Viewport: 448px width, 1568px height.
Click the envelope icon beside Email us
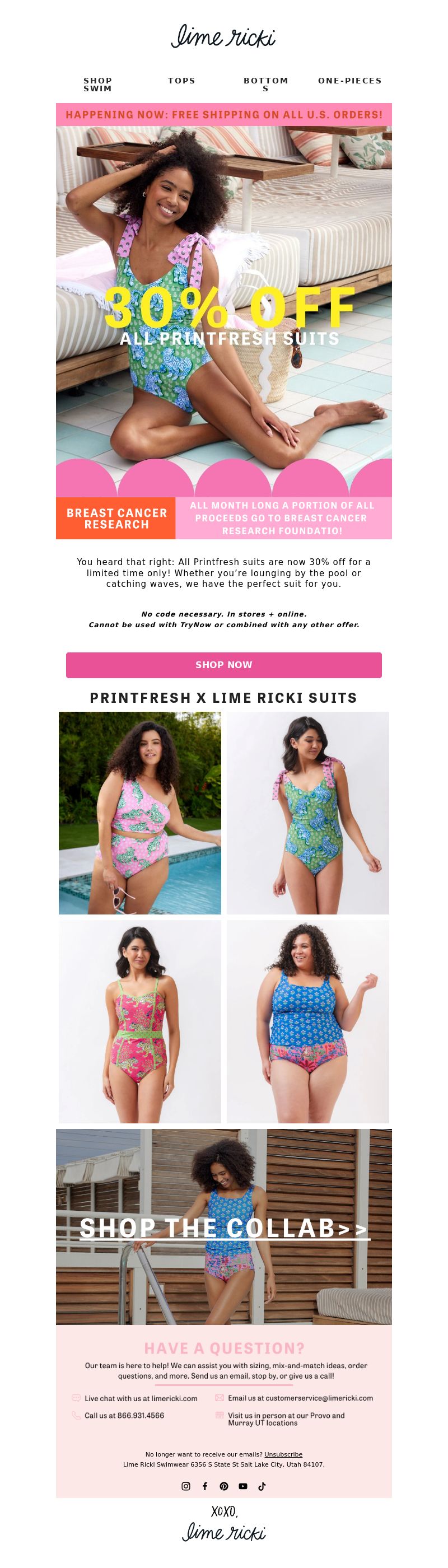click(x=220, y=1398)
